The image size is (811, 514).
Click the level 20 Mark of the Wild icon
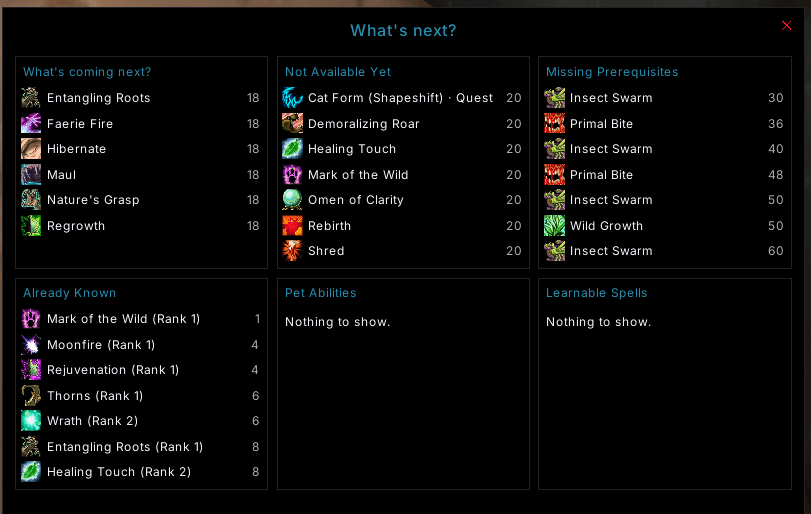292,175
